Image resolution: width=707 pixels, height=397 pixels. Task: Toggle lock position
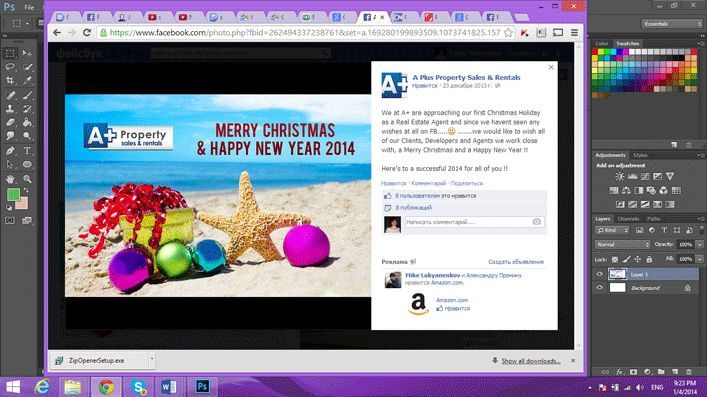pos(638,259)
